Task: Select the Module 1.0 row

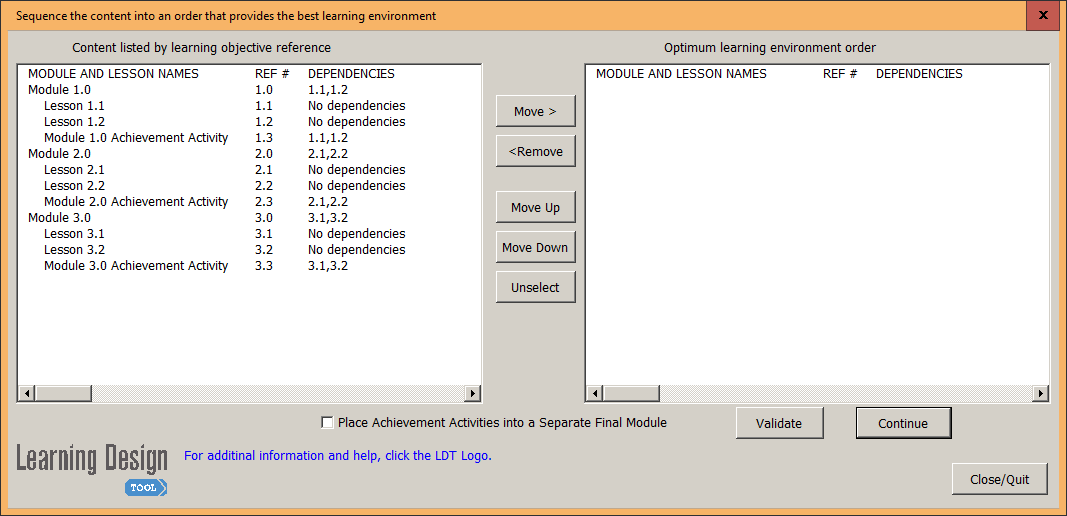Action: pos(249,89)
